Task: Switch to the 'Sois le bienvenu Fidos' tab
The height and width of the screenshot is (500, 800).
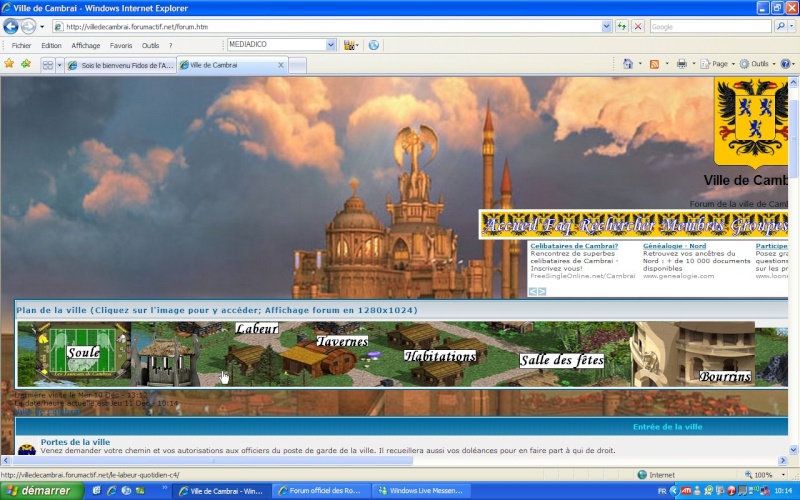Action: [120, 65]
